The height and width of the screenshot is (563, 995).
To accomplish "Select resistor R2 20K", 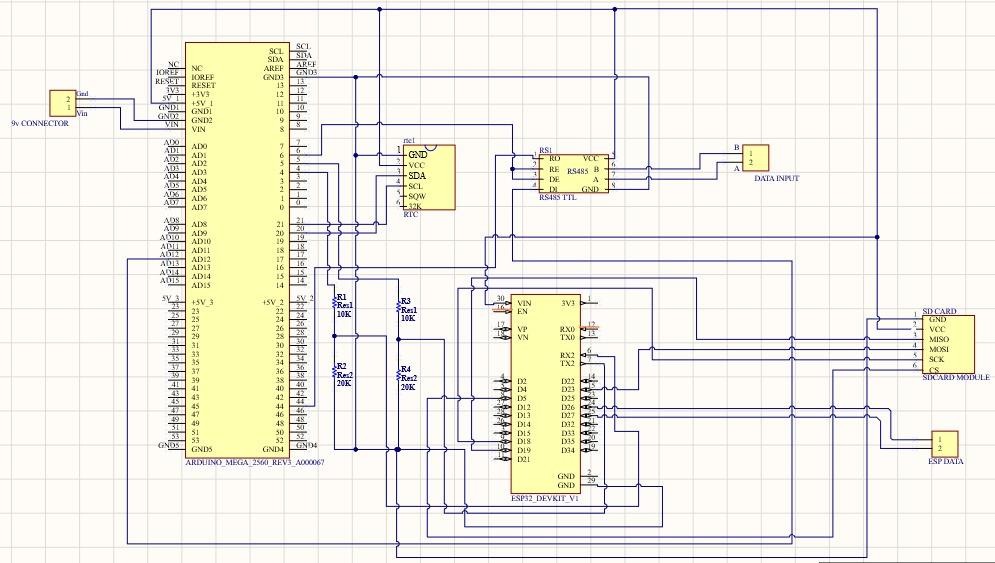I will point(334,374).
